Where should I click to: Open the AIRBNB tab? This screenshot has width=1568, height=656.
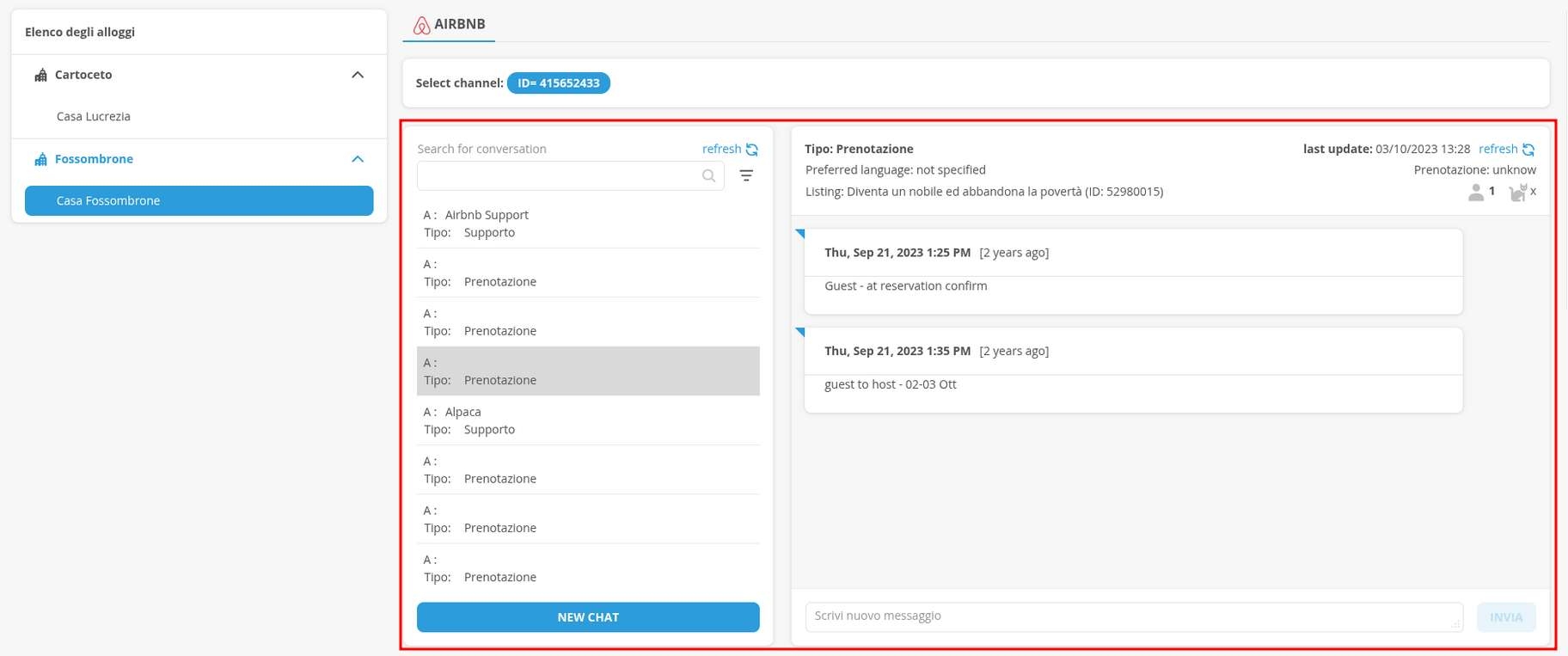pos(450,24)
